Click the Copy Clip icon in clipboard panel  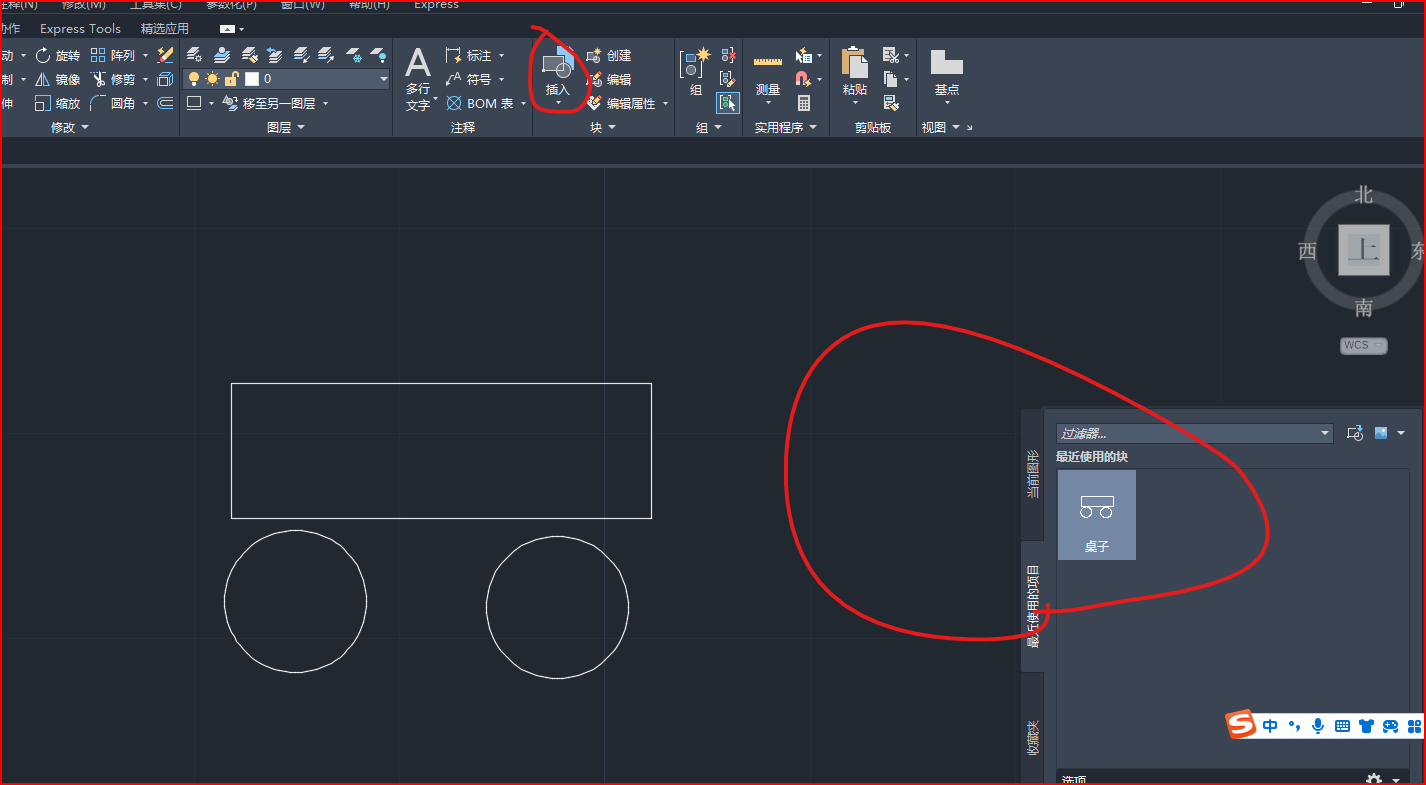[x=891, y=79]
